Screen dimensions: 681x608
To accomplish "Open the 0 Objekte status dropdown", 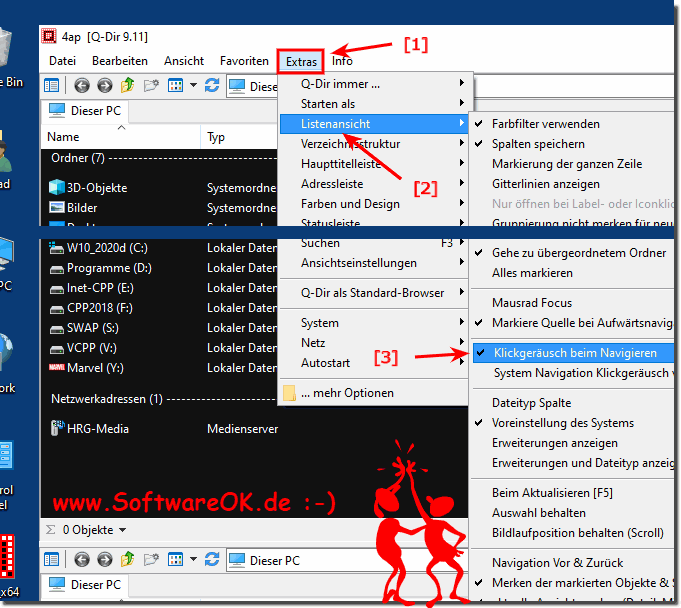I will point(122,530).
